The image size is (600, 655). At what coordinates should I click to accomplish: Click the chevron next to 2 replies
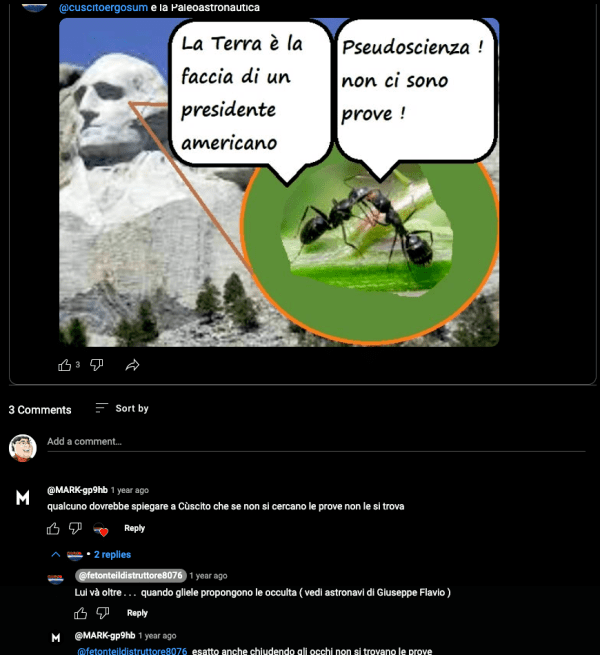[56, 555]
